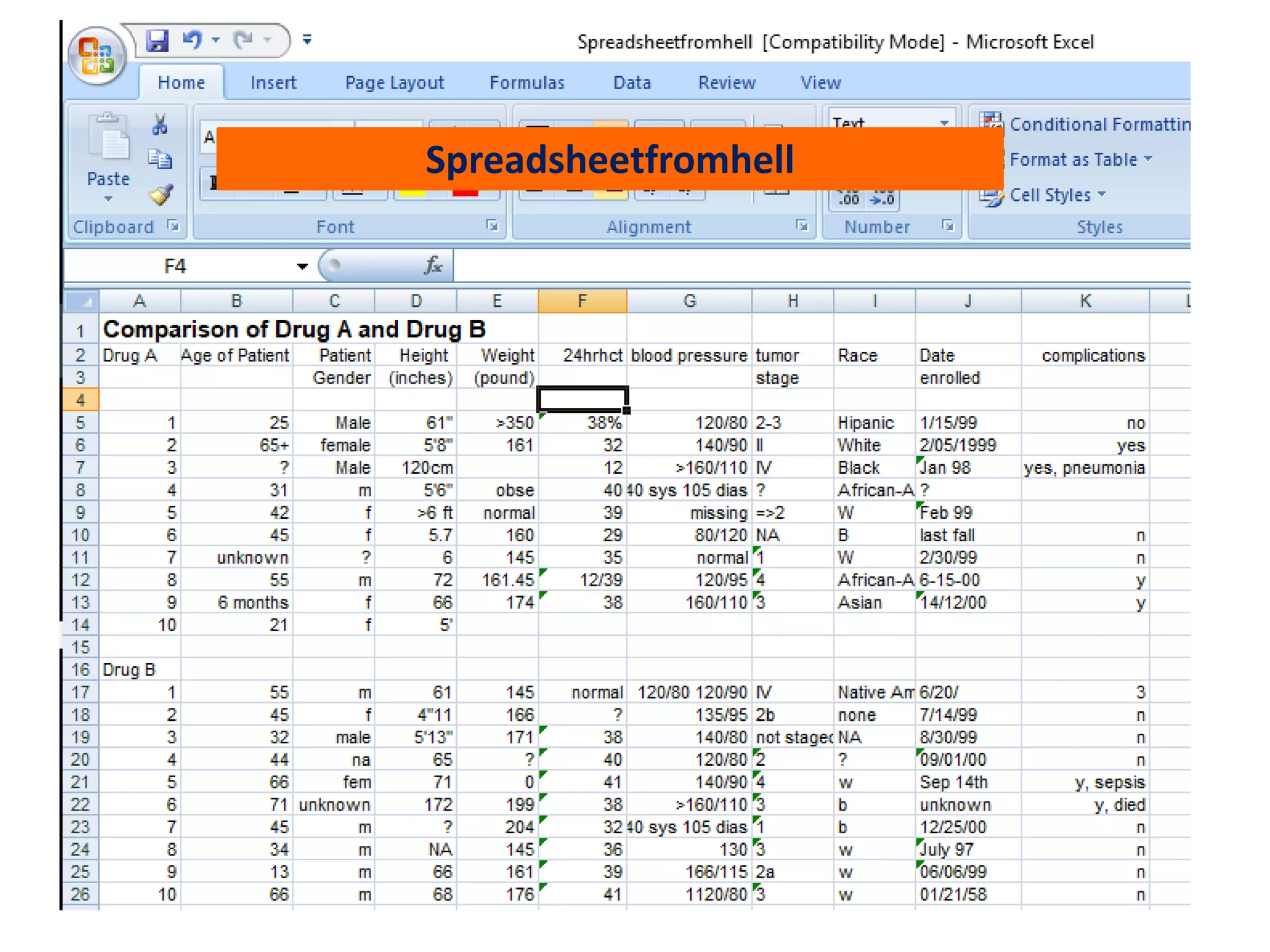
Task: Open the Clipboard pane dialog launcher
Action: coord(173,226)
